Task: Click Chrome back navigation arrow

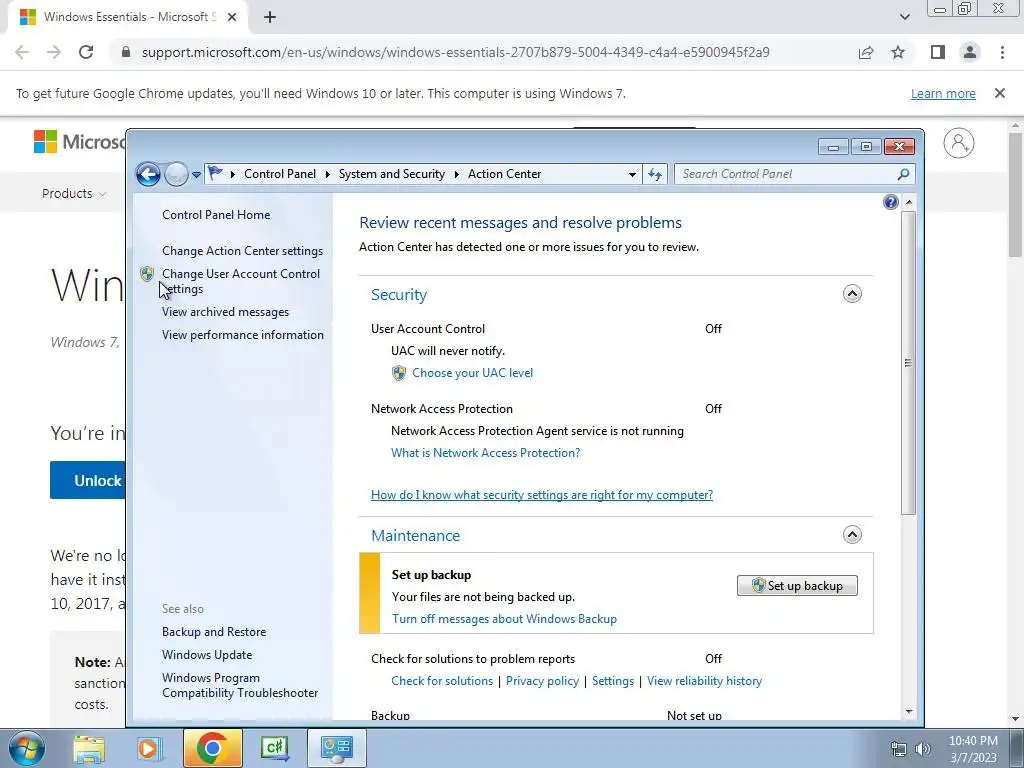Action: pyautogui.click(x=22, y=52)
